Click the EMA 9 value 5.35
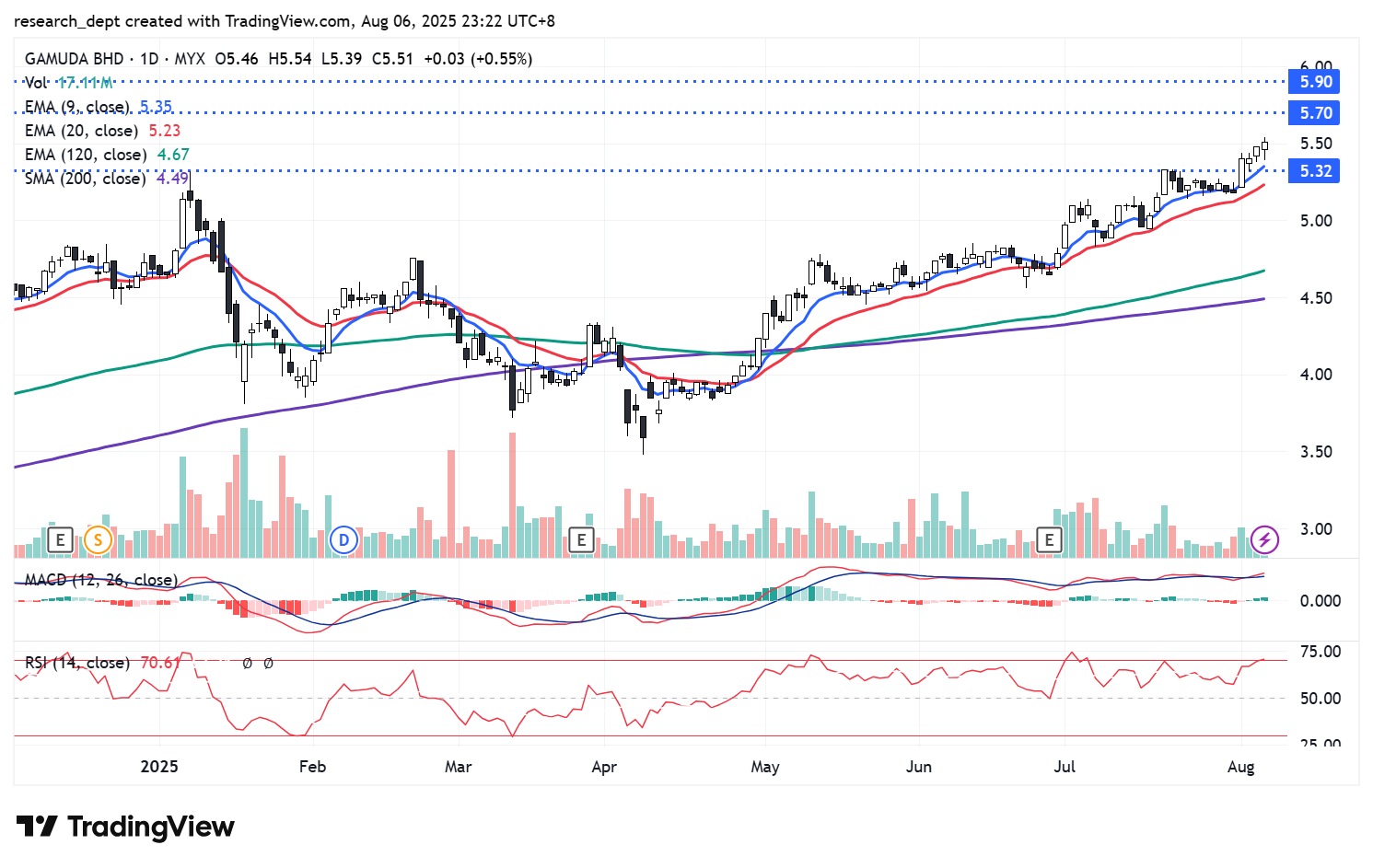Screen dimensions: 1373x868 coord(156,107)
